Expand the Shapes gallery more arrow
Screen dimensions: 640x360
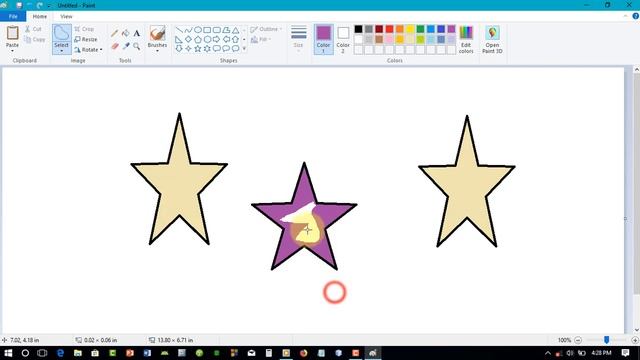point(244,49)
